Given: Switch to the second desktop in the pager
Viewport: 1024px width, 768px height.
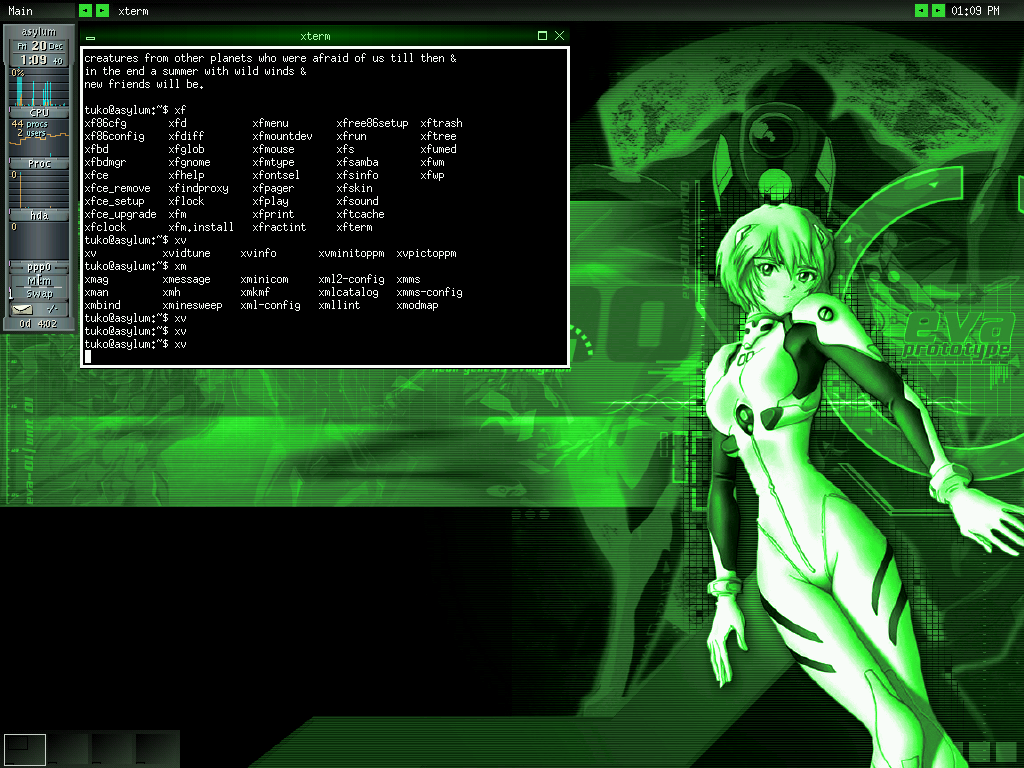Looking at the screenshot, I should 68,748.
